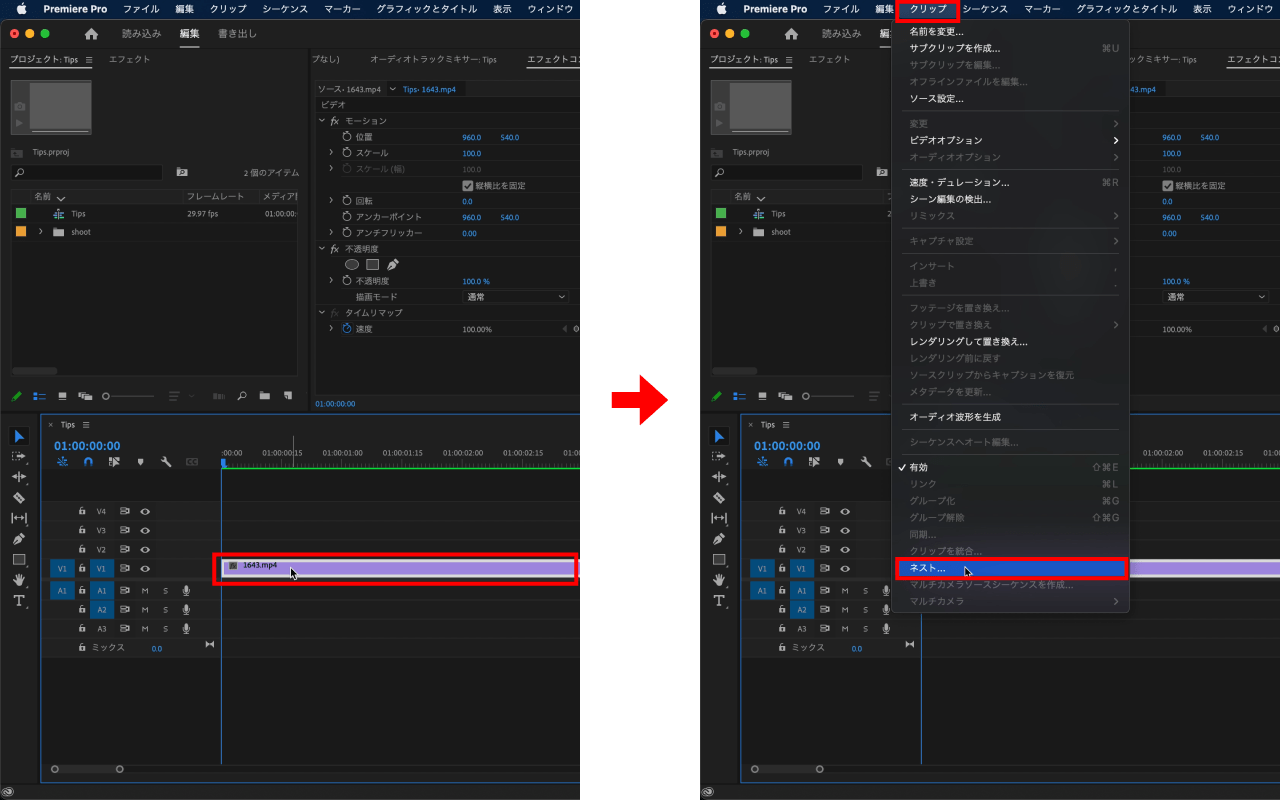The image size is (1280, 800).
Task: Open ビデオオプション submenu in the Clip menu
Action: click(1010, 140)
